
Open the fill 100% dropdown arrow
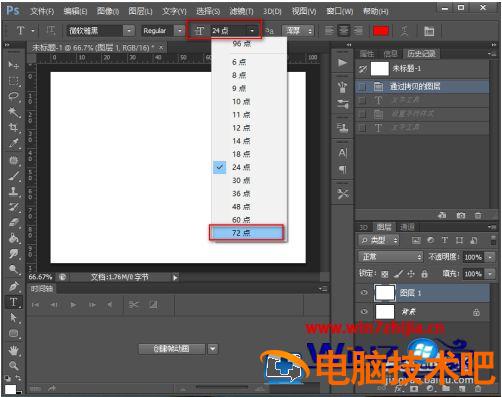point(490,274)
